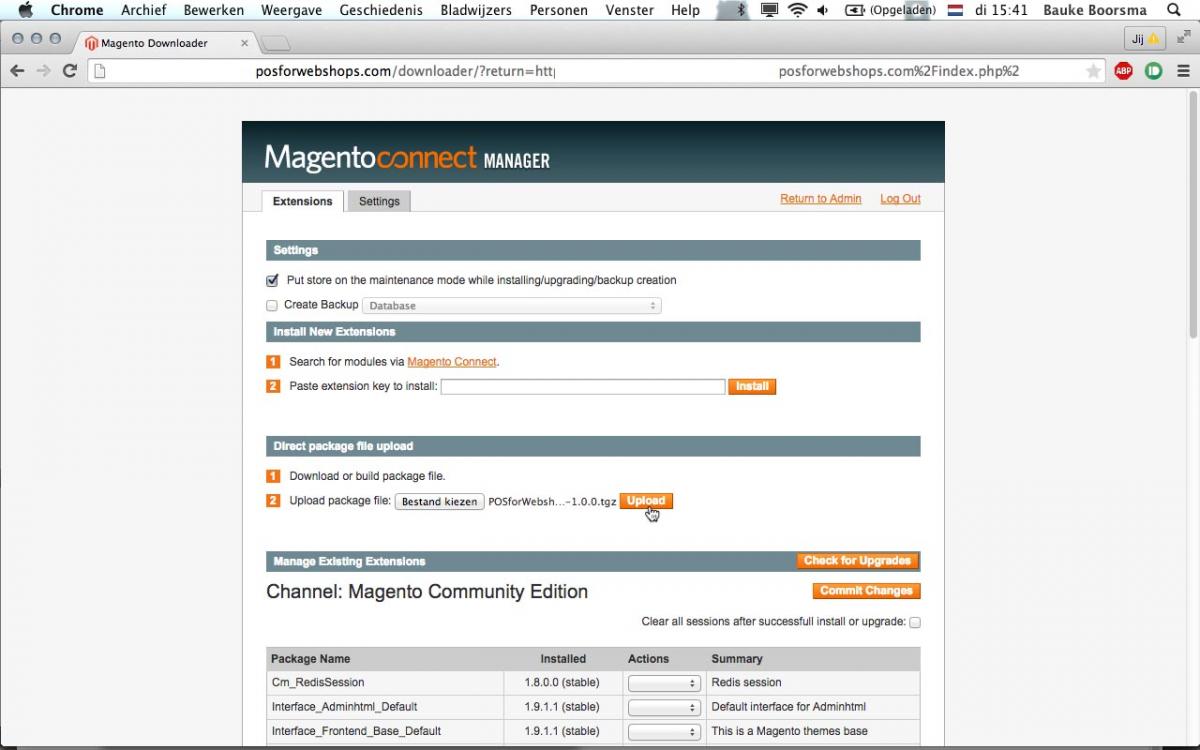1200x750 pixels.
Task: Open the Magento Connect link
Action: click(452, 362)
